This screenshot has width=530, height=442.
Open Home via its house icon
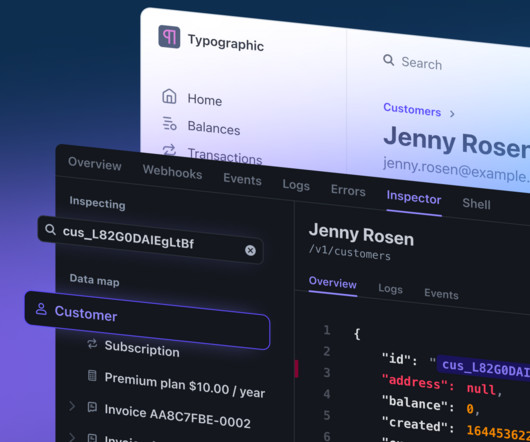169,96
